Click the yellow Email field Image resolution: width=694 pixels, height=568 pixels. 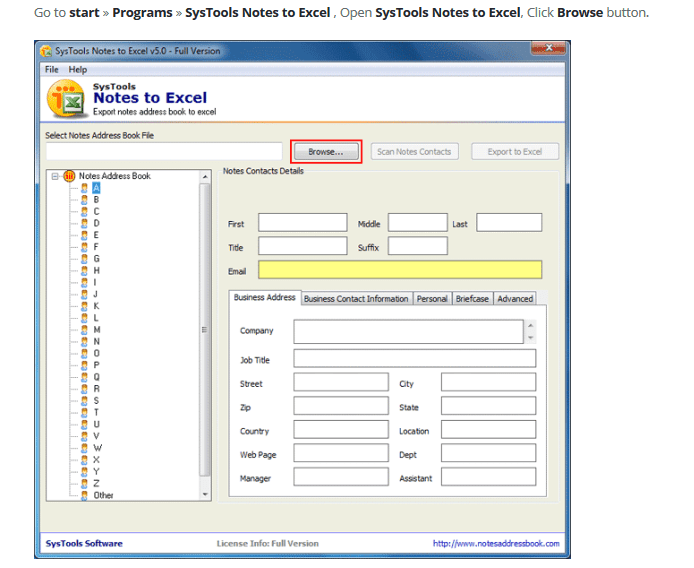(x=400, y=270)
